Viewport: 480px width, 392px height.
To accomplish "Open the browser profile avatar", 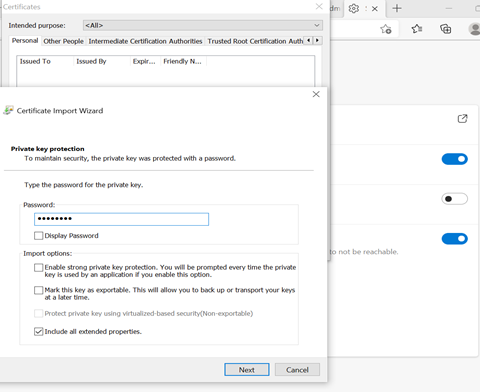I will pos(474,29).
